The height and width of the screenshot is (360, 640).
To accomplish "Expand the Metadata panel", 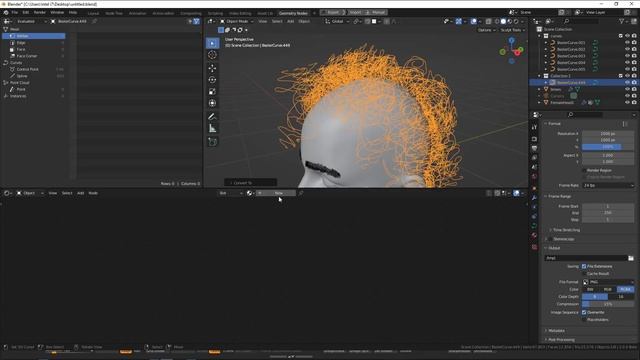I will pyautogui.click(x=556, y=331).
